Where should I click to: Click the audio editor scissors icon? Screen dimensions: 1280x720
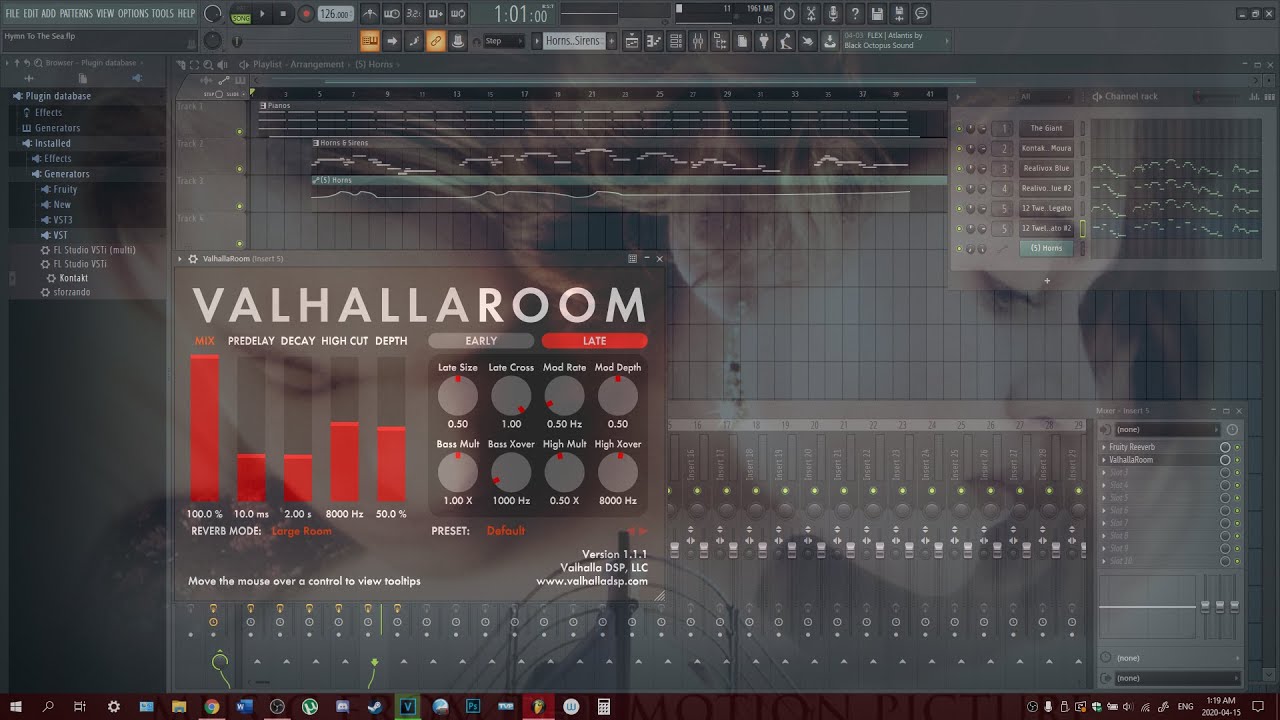(x=811, y=14)
